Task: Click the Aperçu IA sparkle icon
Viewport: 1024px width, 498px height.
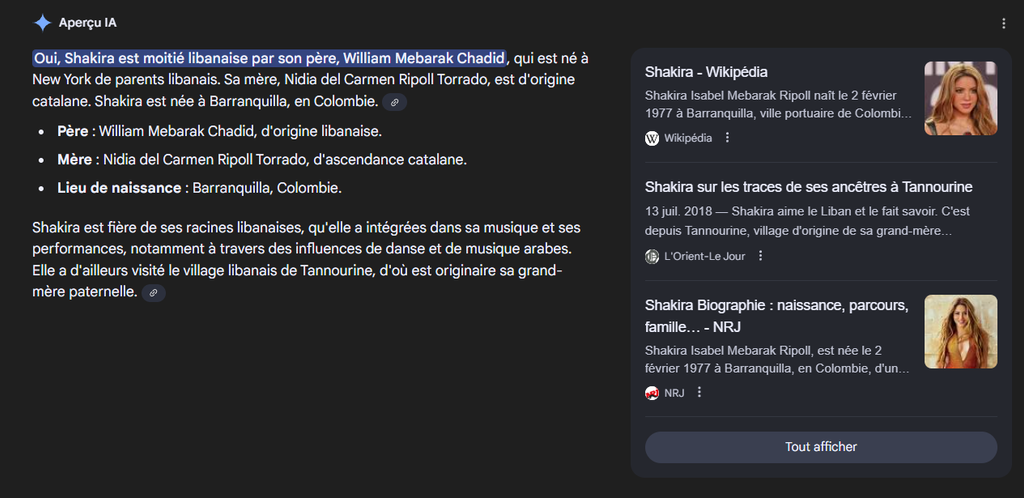Action: [43, 23]
